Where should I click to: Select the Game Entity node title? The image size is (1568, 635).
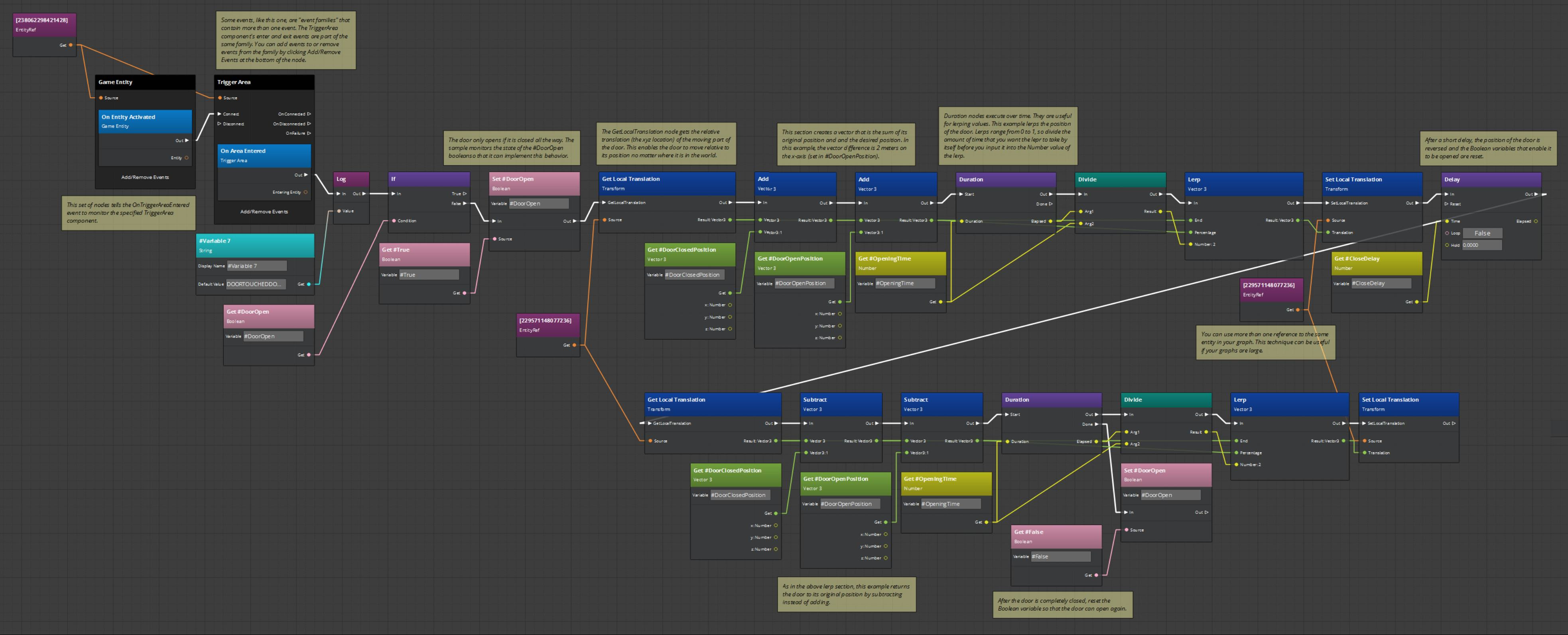coord(145,82)
